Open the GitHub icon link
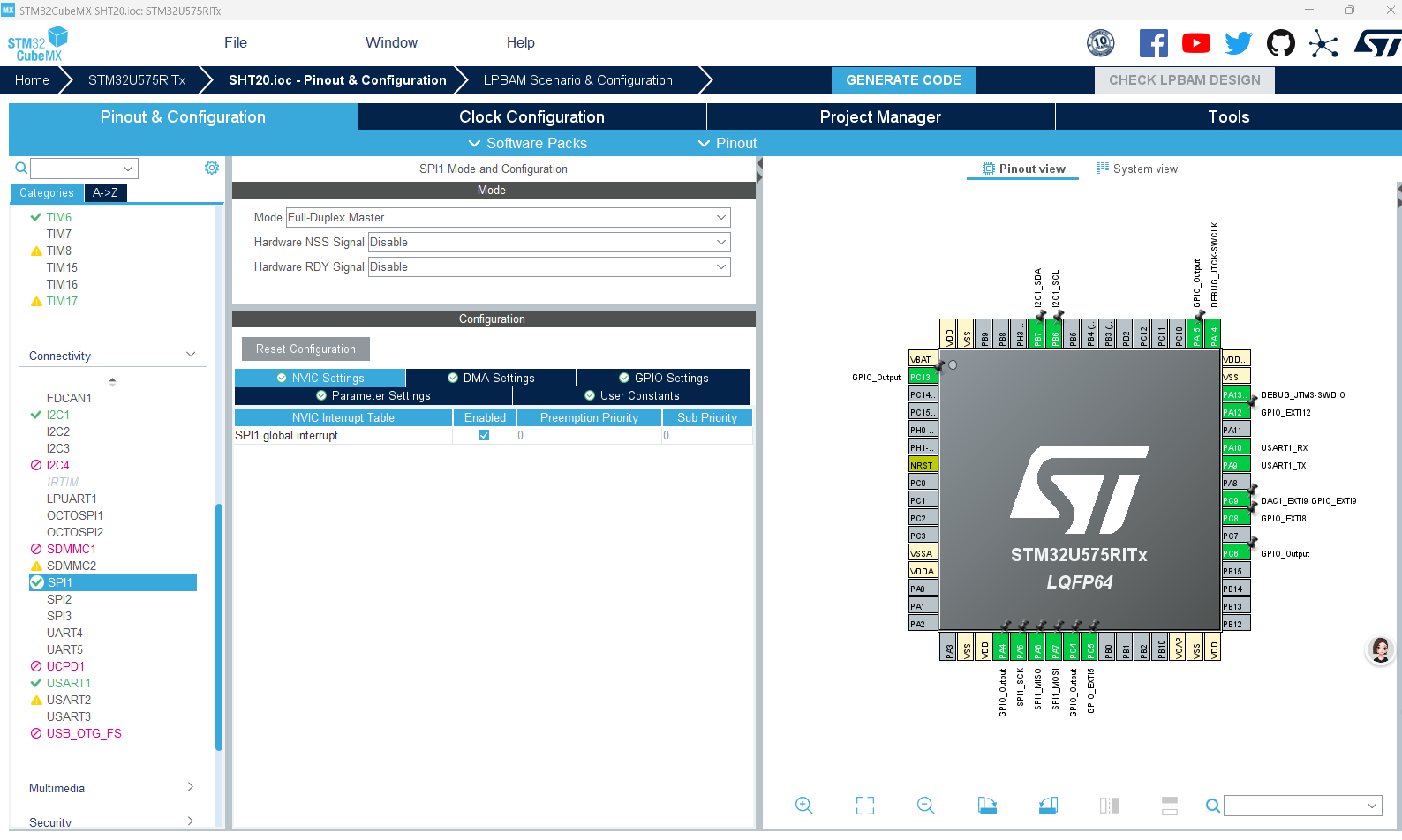Screen dimensions: 1402x840 click(1280, 43)
